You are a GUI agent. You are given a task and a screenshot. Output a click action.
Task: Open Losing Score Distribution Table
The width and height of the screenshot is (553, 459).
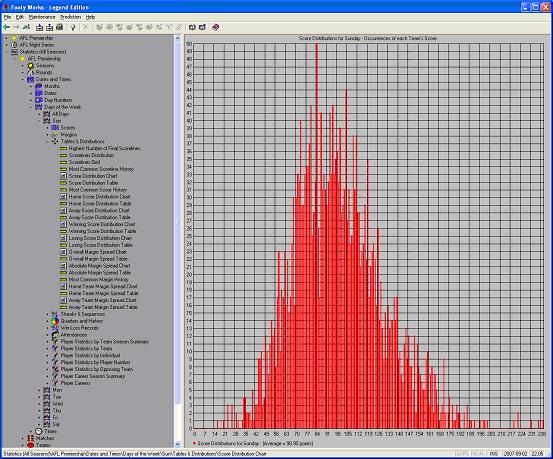click(x=101, y=245)
